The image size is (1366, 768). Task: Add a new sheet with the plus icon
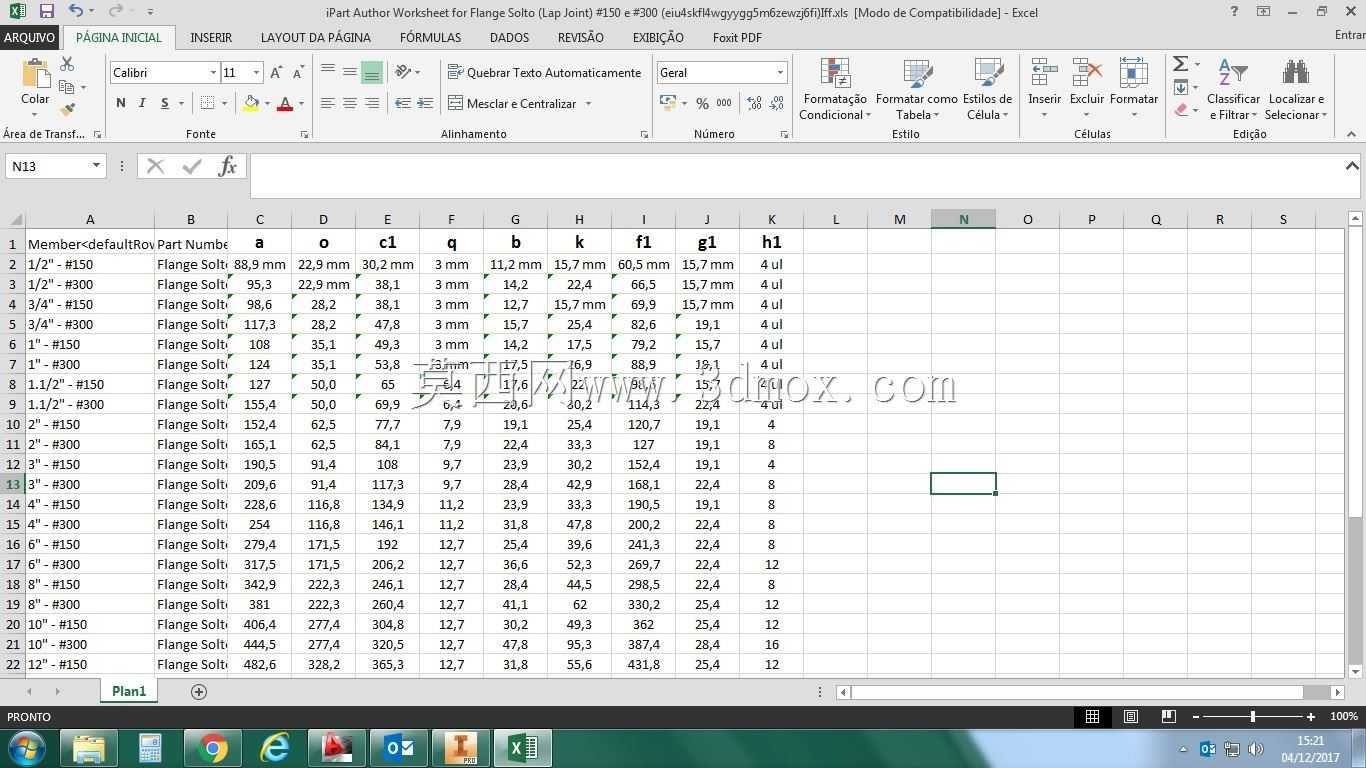[x=198, y=691]
